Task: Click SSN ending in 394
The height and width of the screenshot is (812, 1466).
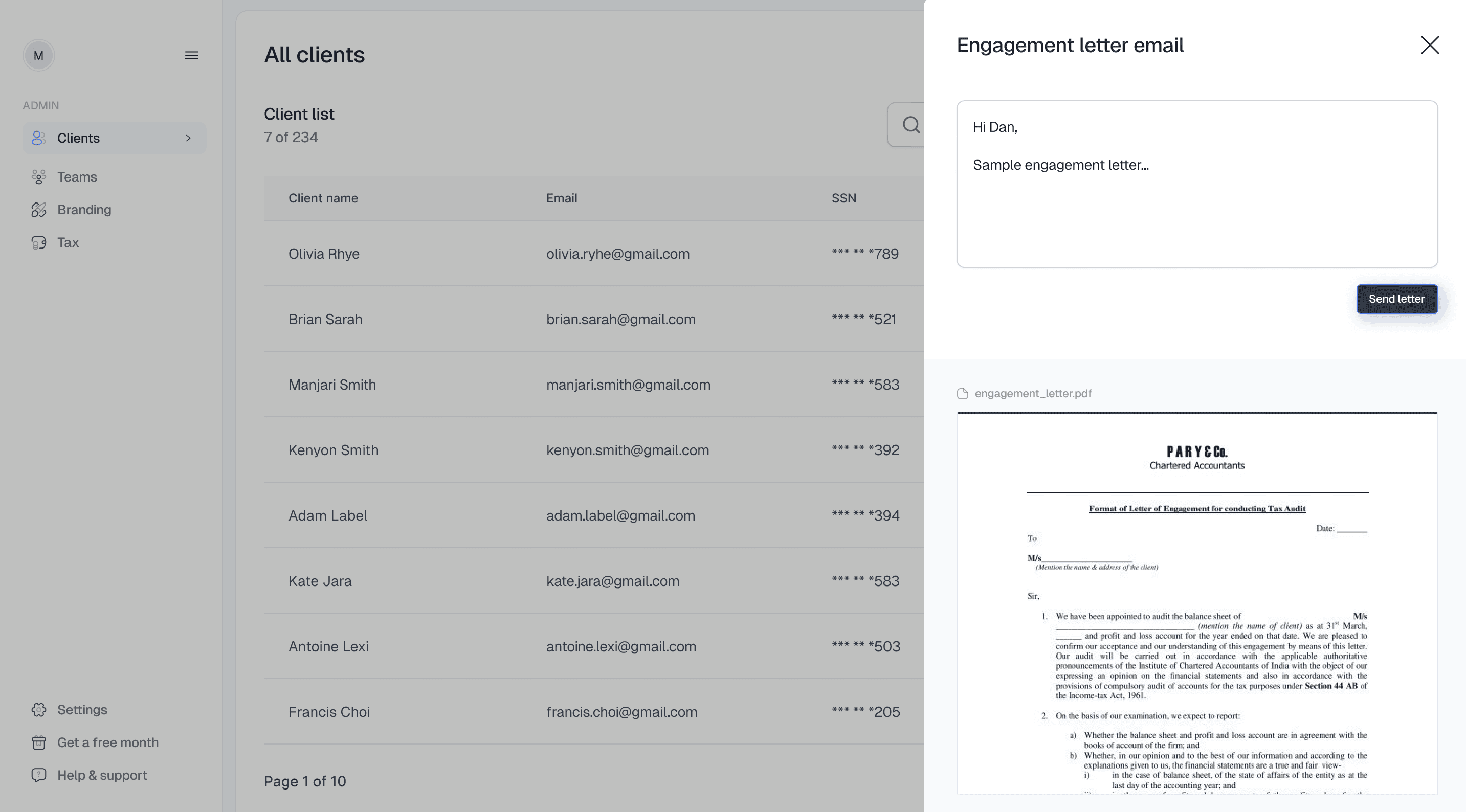Action: point(865,515)
